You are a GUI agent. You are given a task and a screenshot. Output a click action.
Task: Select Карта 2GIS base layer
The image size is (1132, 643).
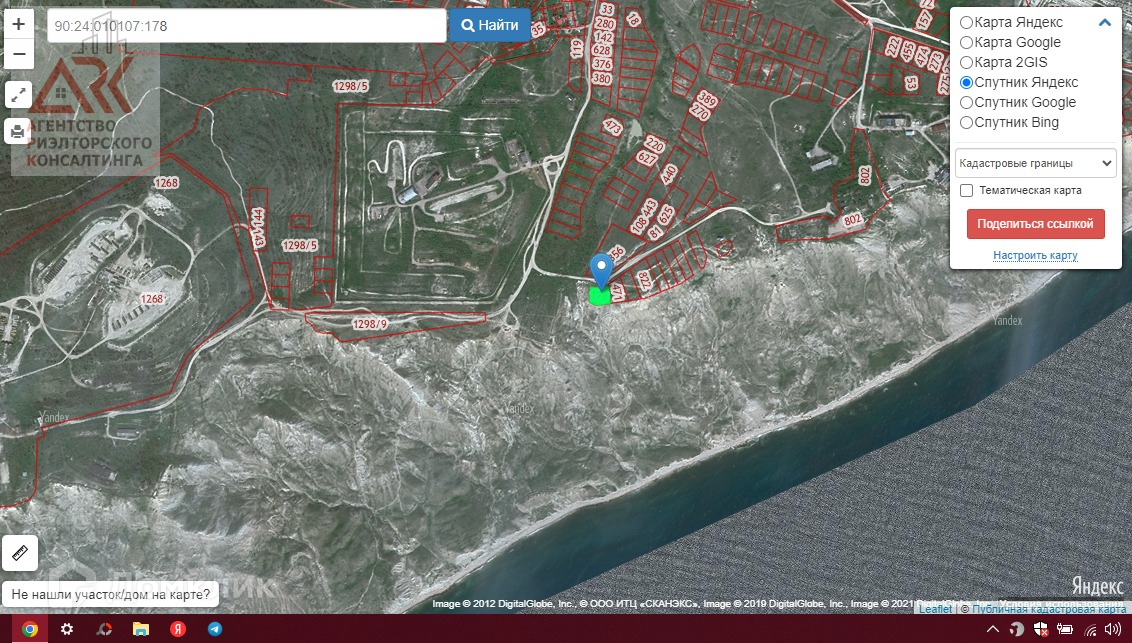(x=966, y=62)
